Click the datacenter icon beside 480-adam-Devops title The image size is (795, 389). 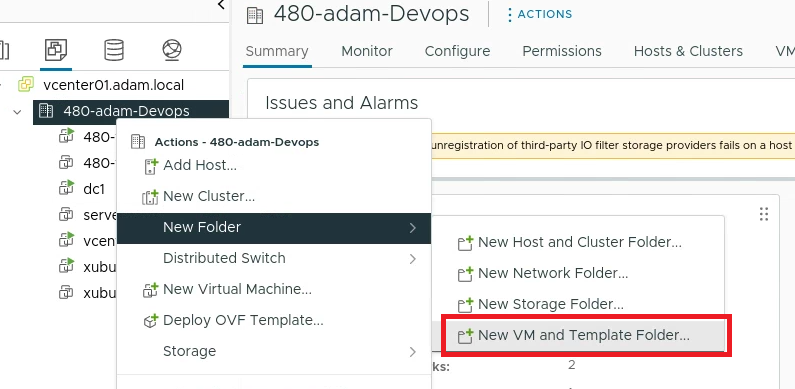[255, 15]
